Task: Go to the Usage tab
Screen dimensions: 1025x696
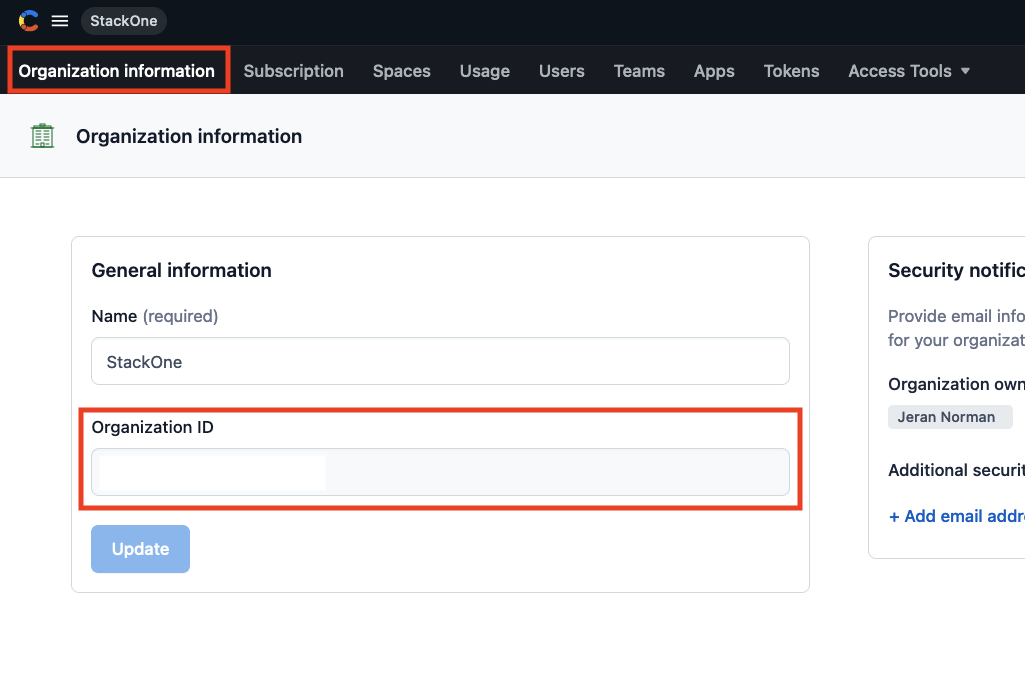Action: click(484, 70)
